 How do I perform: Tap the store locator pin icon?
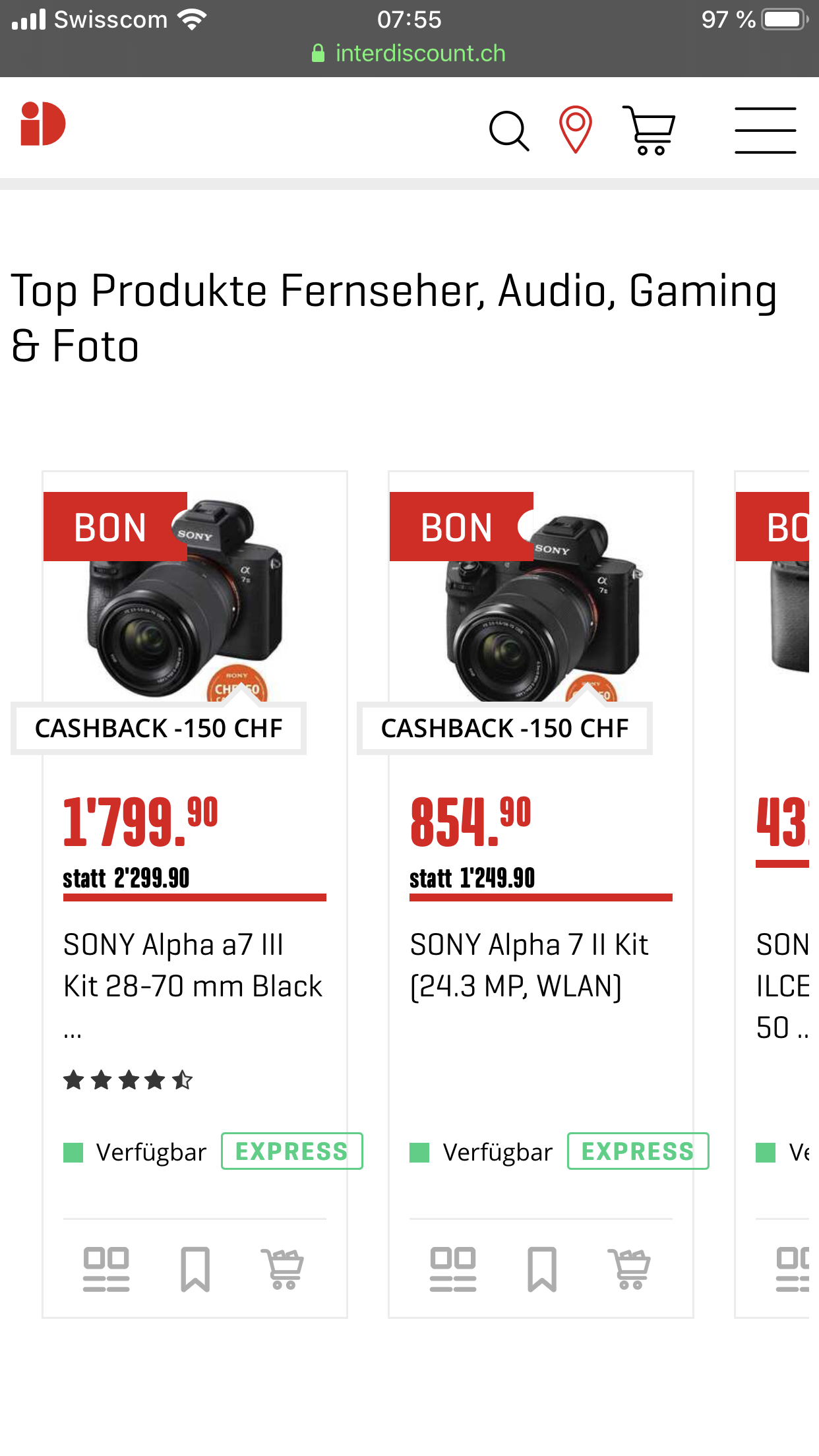click(x=575, y=129)
